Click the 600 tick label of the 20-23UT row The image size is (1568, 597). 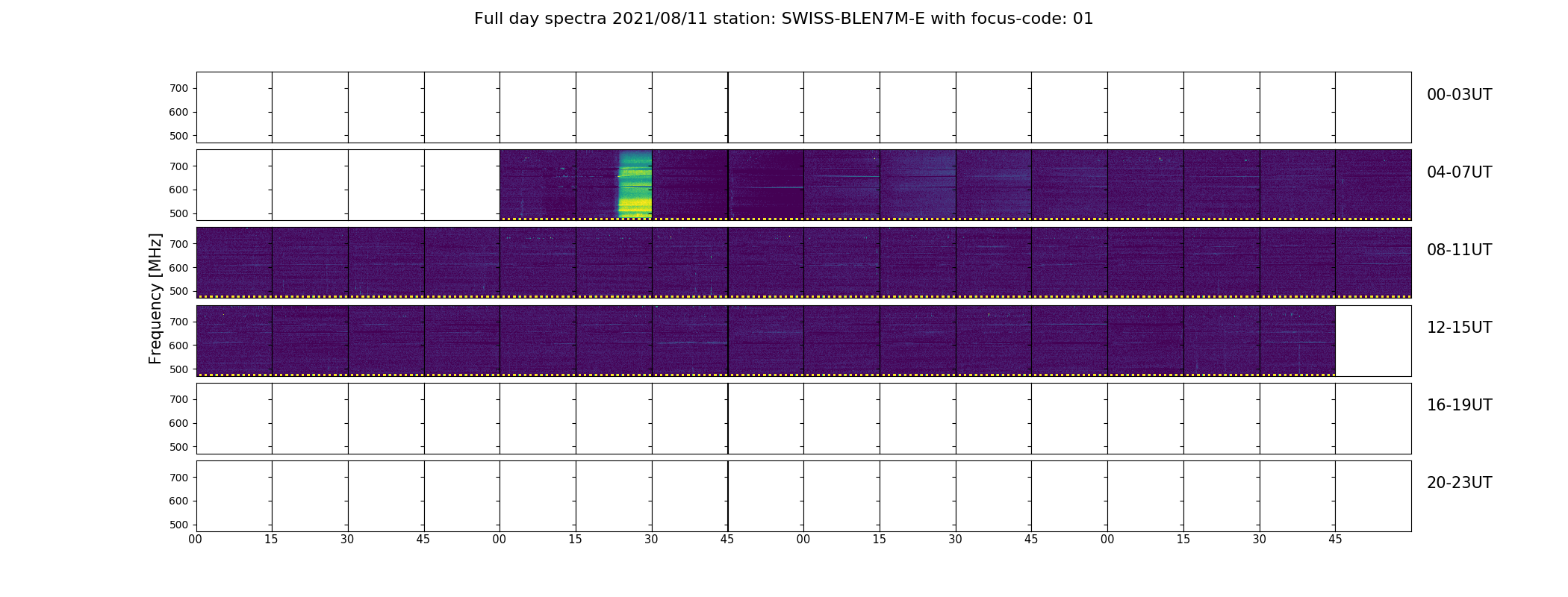pyautogui.click(x=178, y=501)
